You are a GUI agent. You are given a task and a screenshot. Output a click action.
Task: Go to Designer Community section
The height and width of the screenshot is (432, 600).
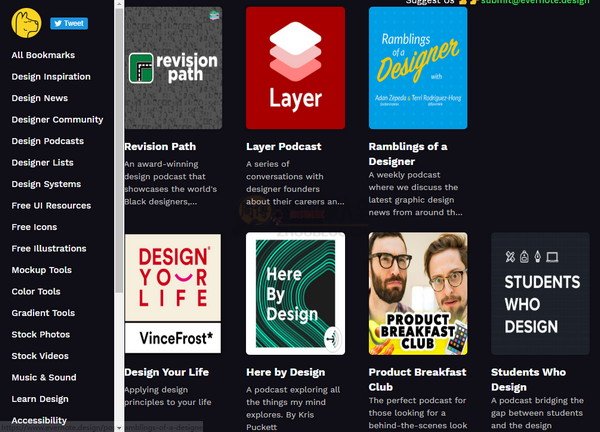tap(57, 120)
